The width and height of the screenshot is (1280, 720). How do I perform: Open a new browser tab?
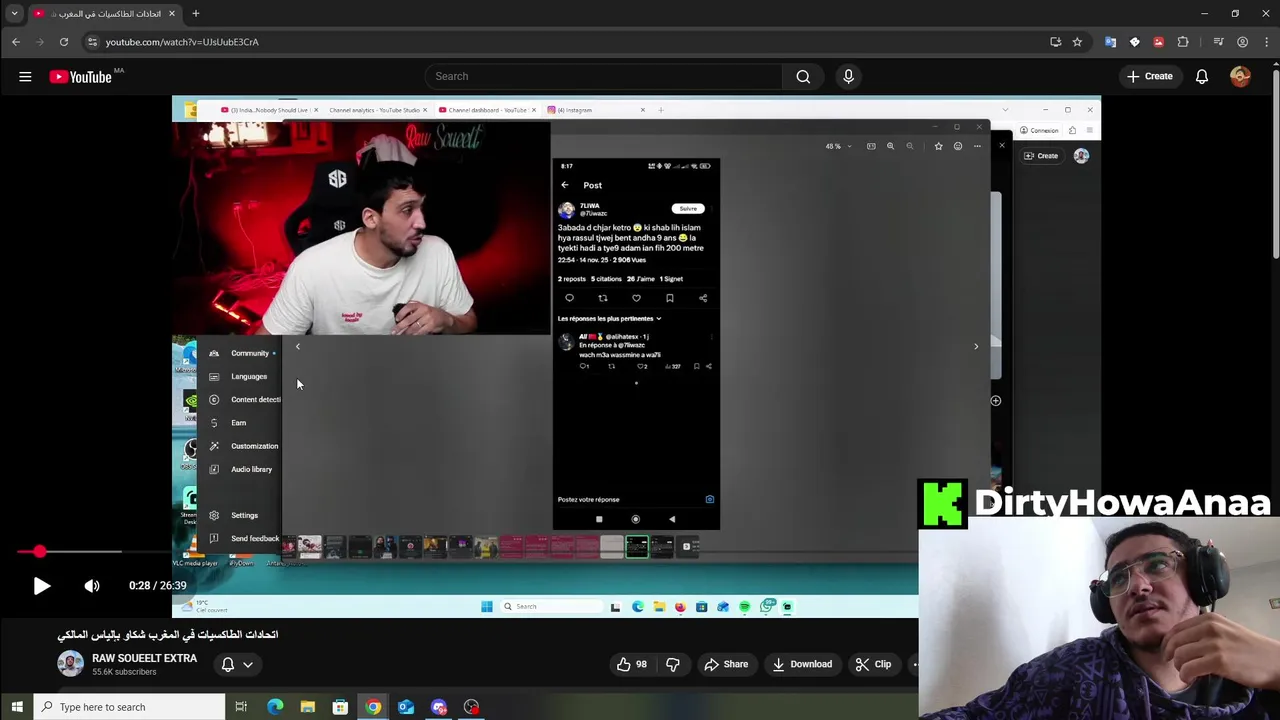point(196,13)
